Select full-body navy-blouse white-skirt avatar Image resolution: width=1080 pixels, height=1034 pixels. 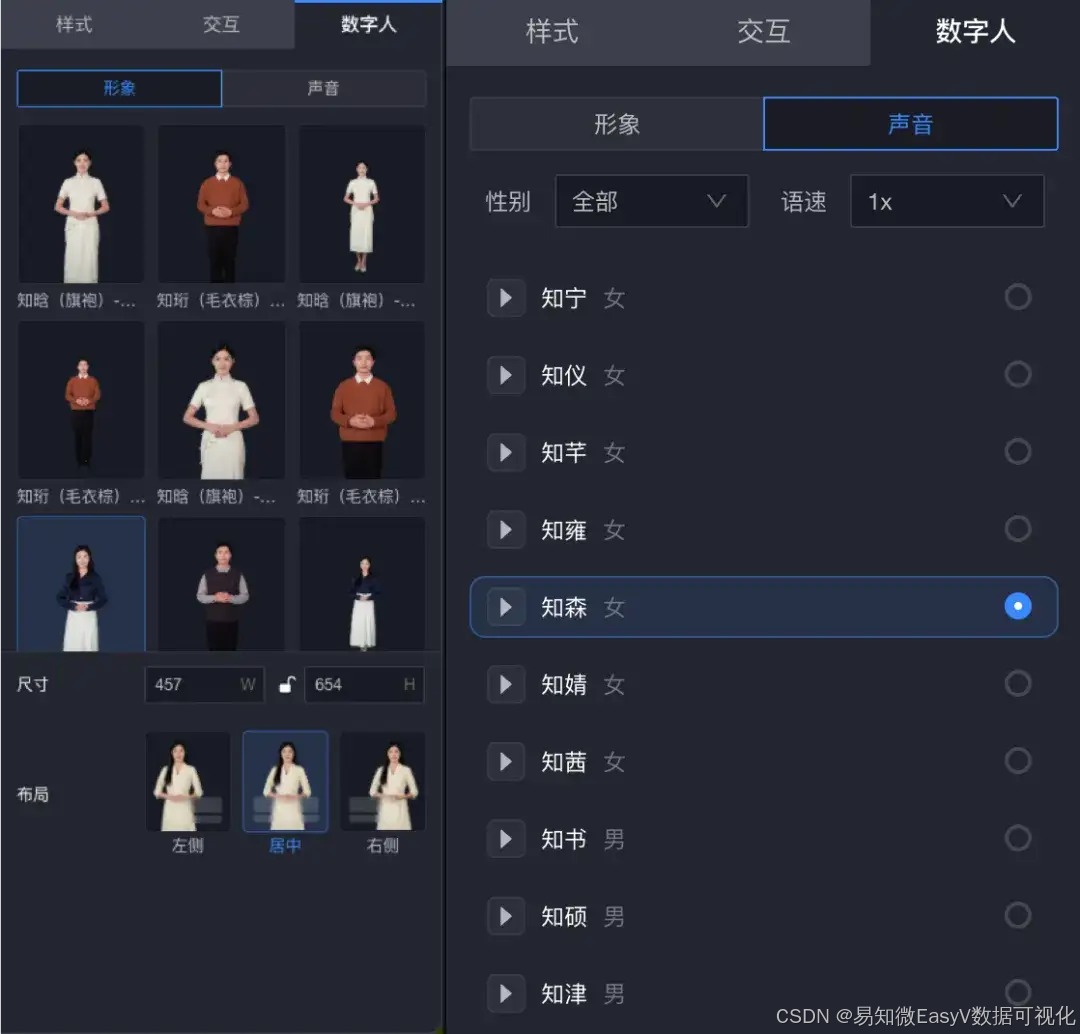(362, 584)
